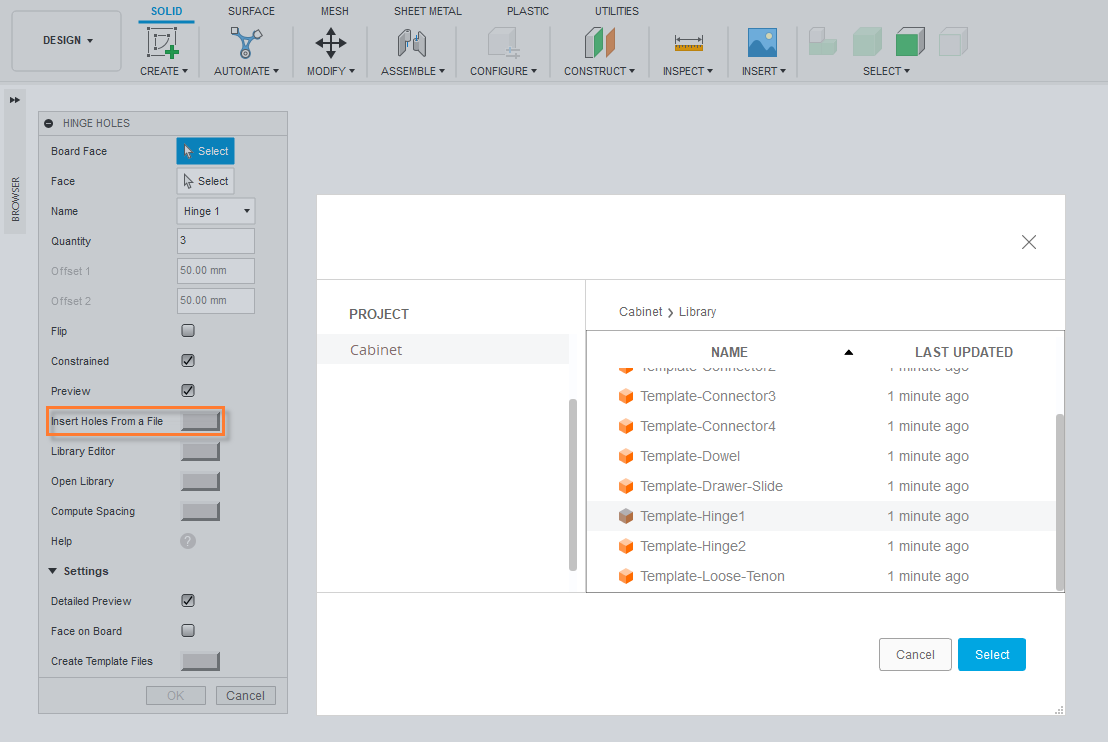Click the Automate tool icon

[245, 43]
